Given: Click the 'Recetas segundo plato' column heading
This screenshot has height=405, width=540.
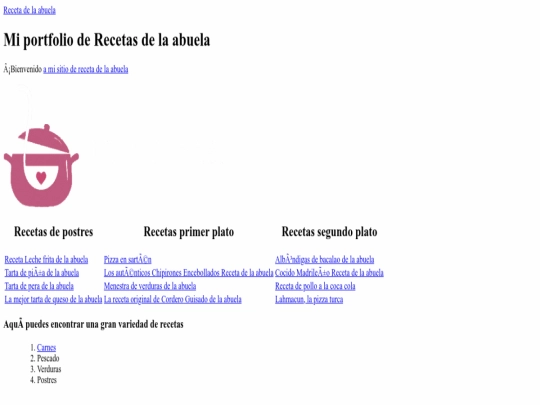Looking at the screenshot, I should (329, 232).
